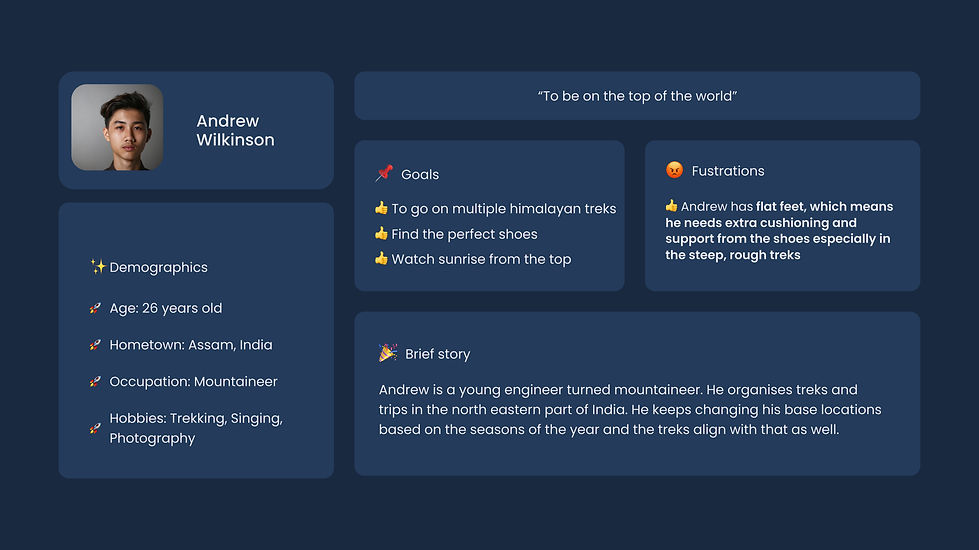Select the Demographics heading
Screen dimensions: 979x550
point(158,267)
